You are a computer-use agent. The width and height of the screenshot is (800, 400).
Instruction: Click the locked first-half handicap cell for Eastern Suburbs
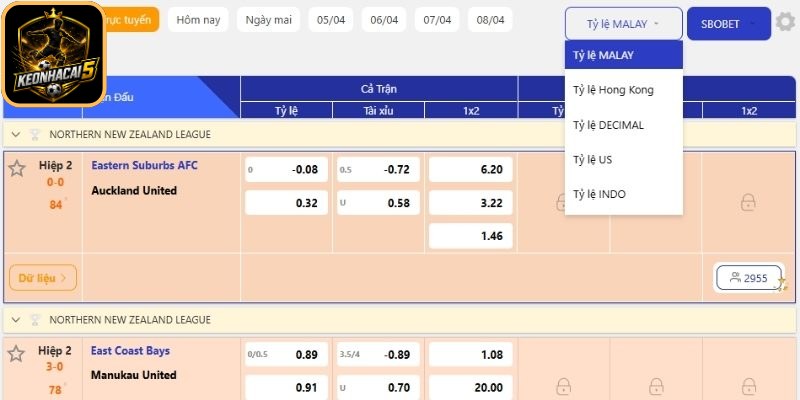[561, 203]
